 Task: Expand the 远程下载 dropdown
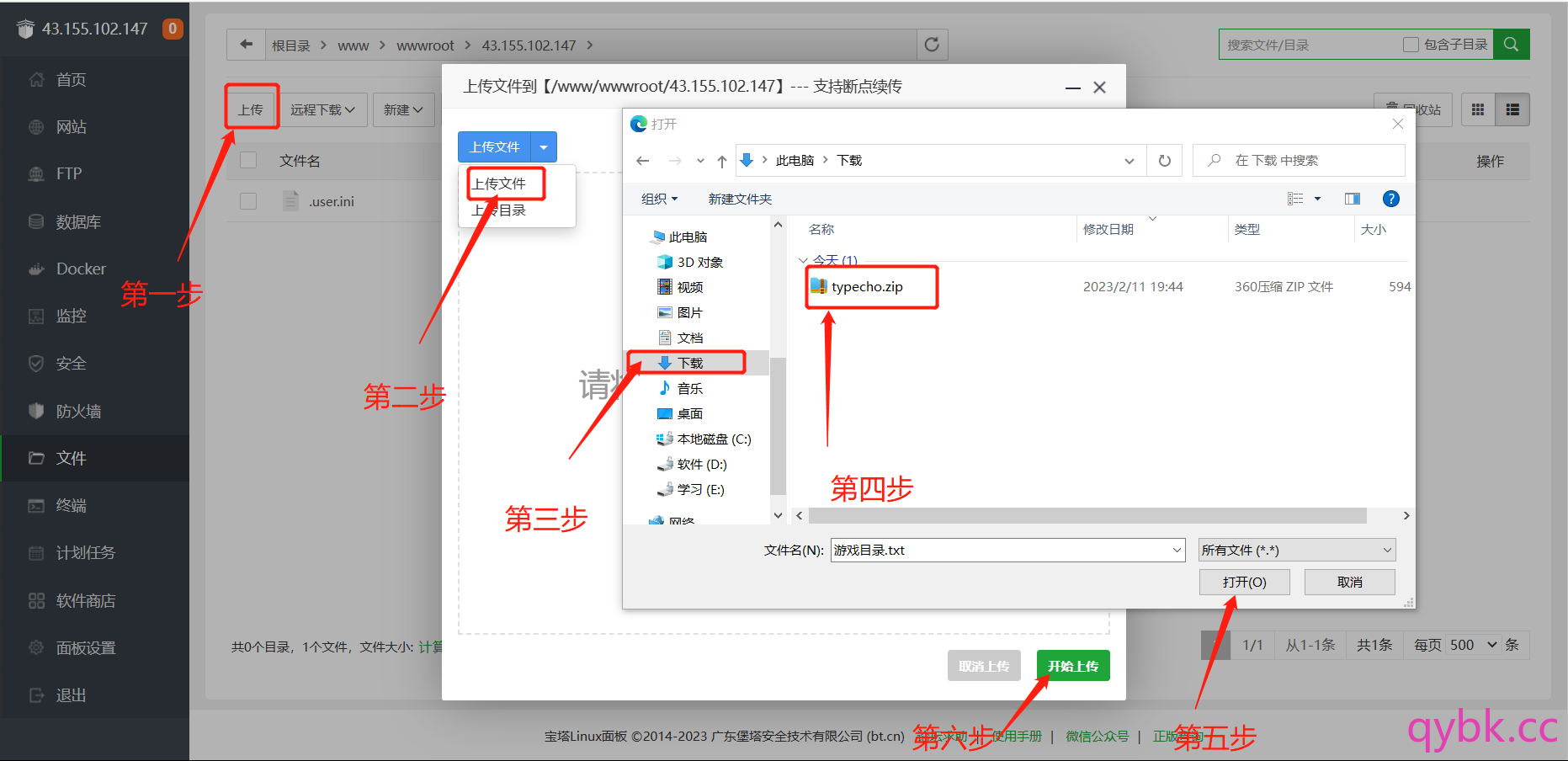[x=323, y=109]
